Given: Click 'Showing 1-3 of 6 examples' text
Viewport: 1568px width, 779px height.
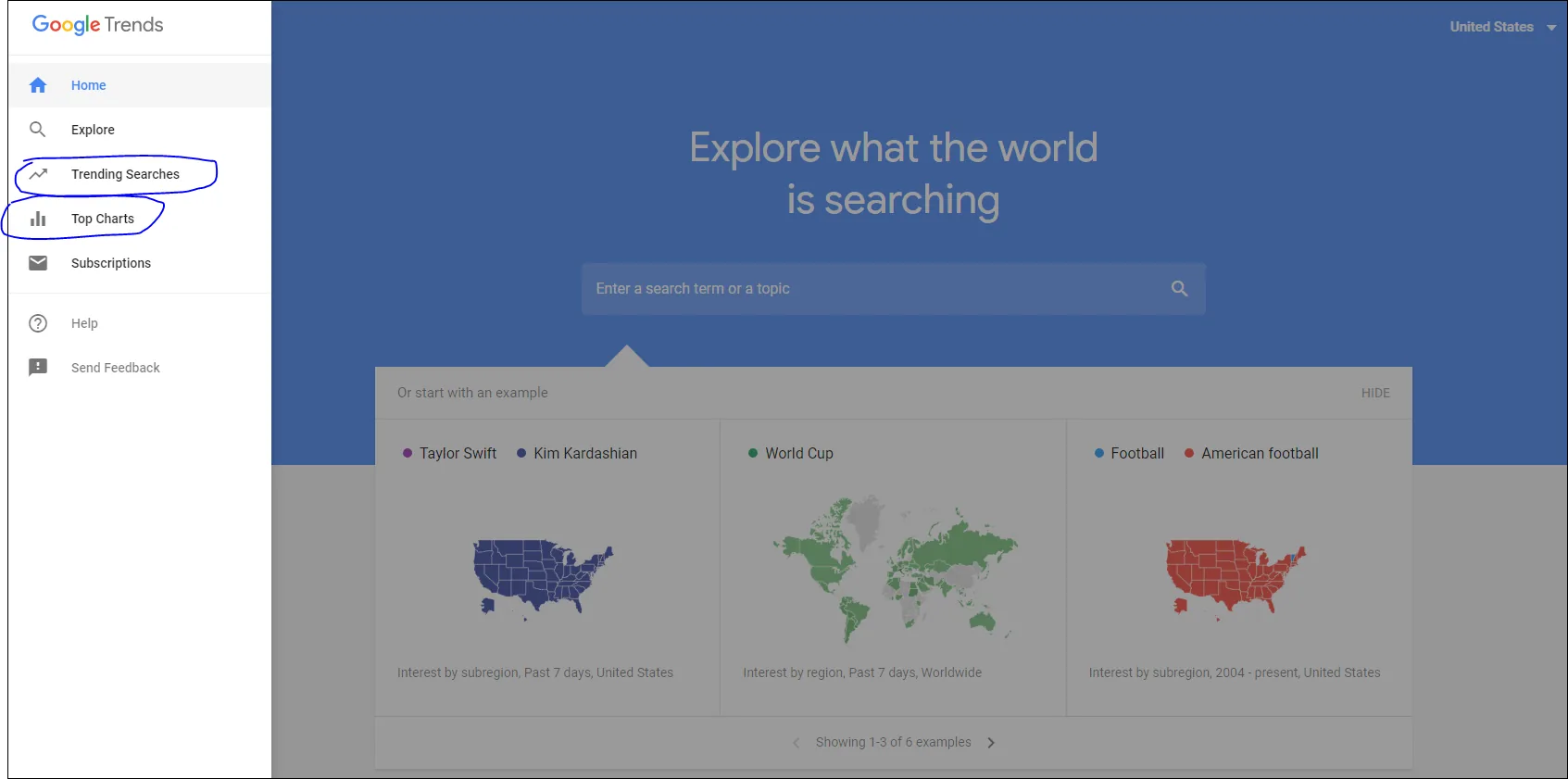Looking at the screenshot, I should (x=894, y=742).
